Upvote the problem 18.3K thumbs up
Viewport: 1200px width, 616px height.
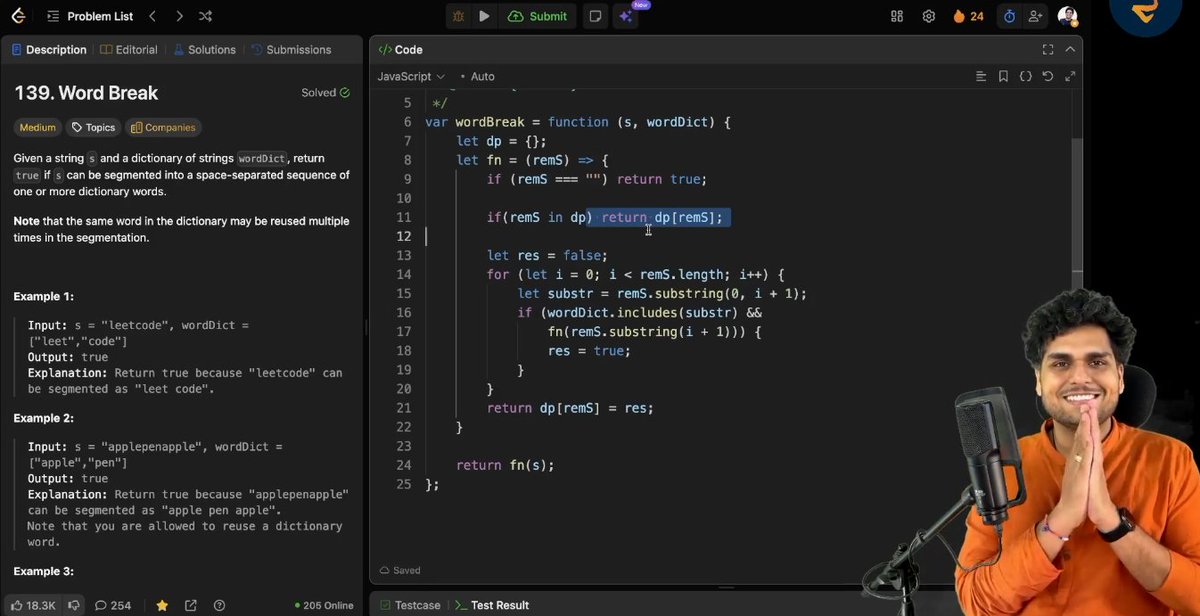pos(34,605)
